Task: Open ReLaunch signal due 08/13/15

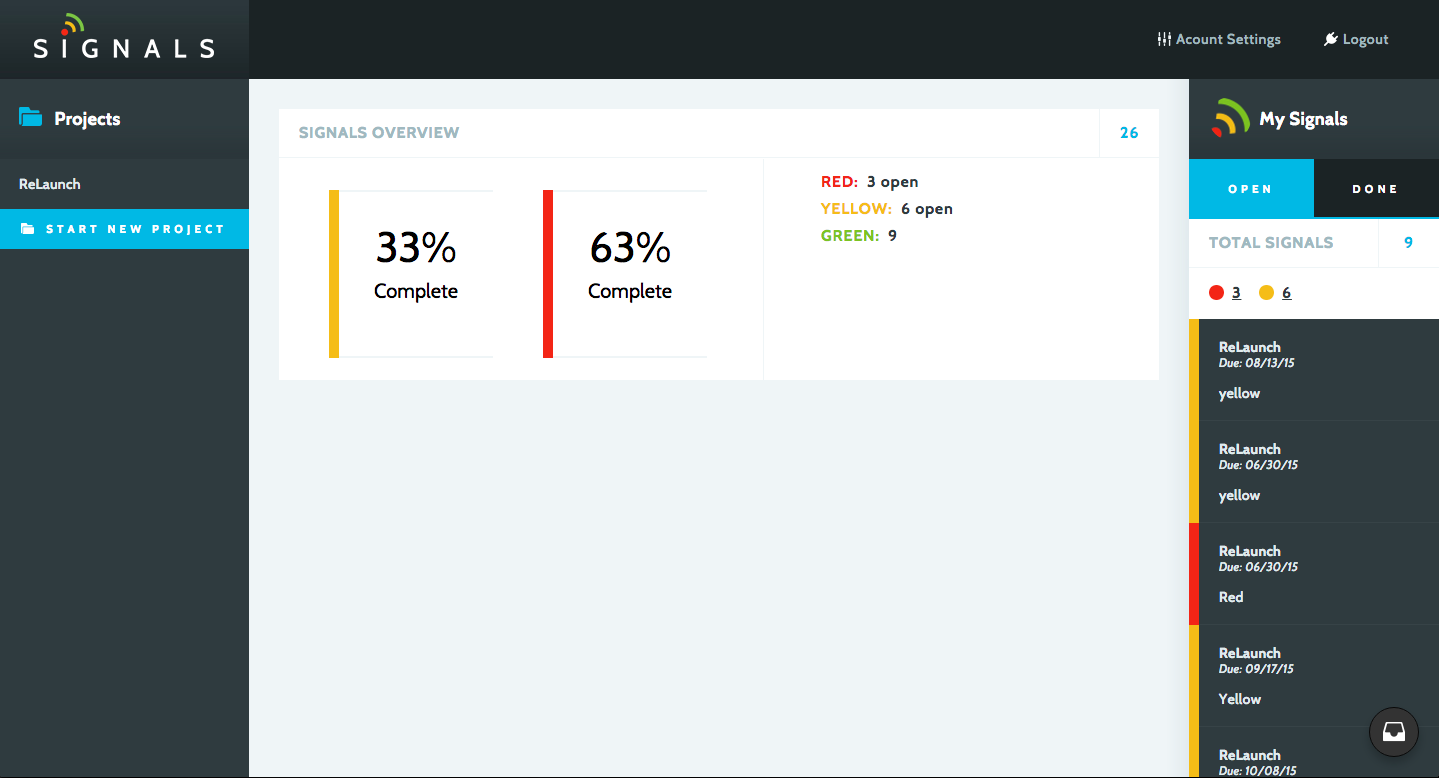Action: (1314, 370)
